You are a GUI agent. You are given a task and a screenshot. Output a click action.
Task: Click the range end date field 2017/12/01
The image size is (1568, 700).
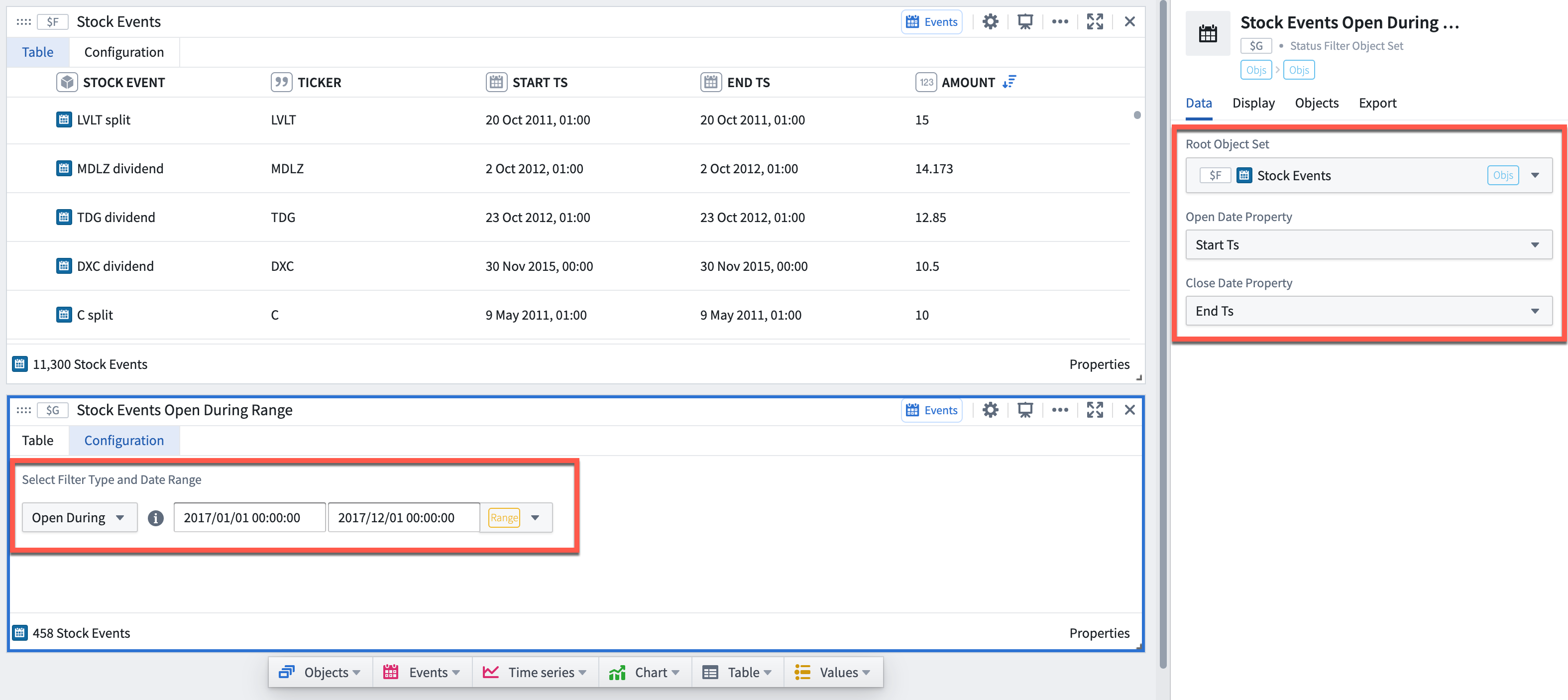click(404, 518)
